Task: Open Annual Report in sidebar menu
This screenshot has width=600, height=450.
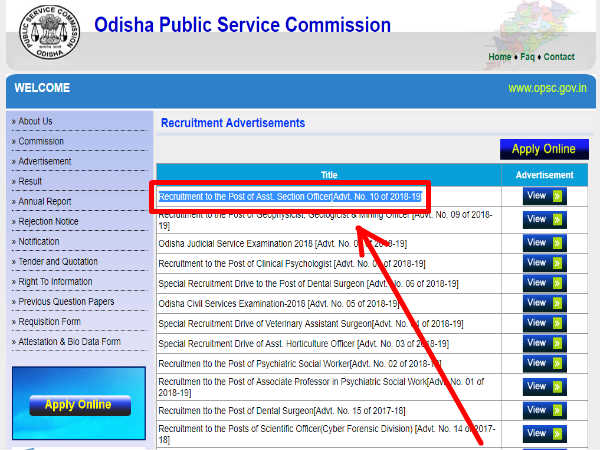Action: [x=45, y=201]
